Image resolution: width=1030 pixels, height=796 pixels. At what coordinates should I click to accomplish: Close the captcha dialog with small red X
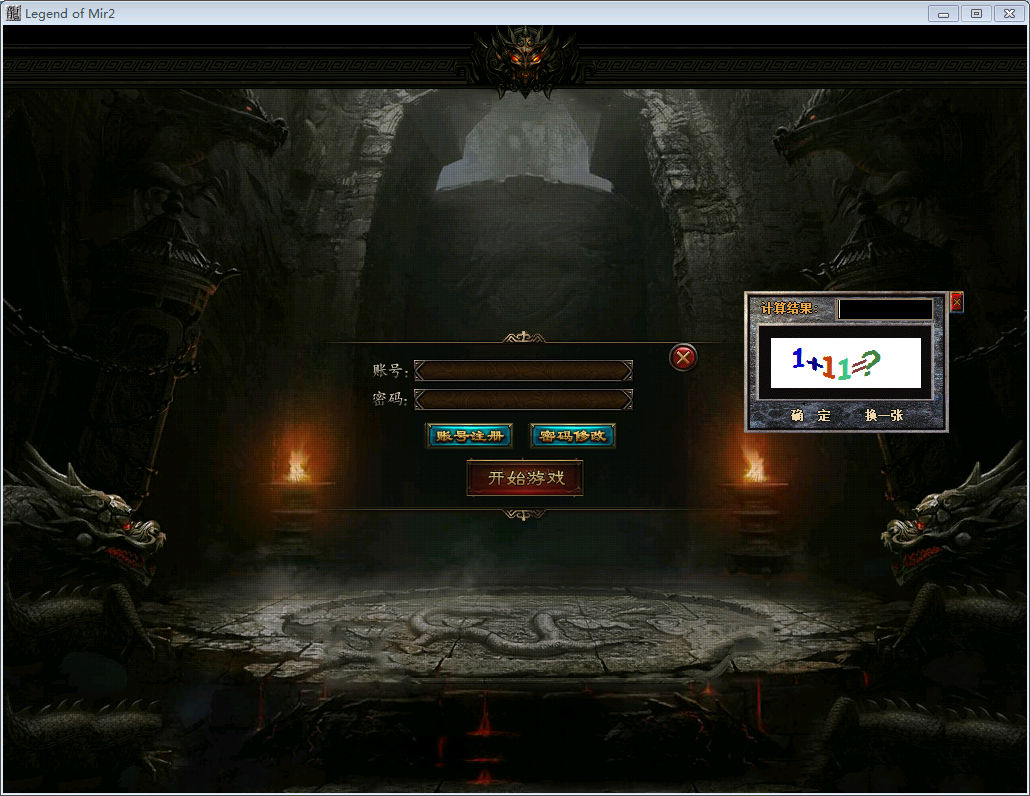click(957, 302)
